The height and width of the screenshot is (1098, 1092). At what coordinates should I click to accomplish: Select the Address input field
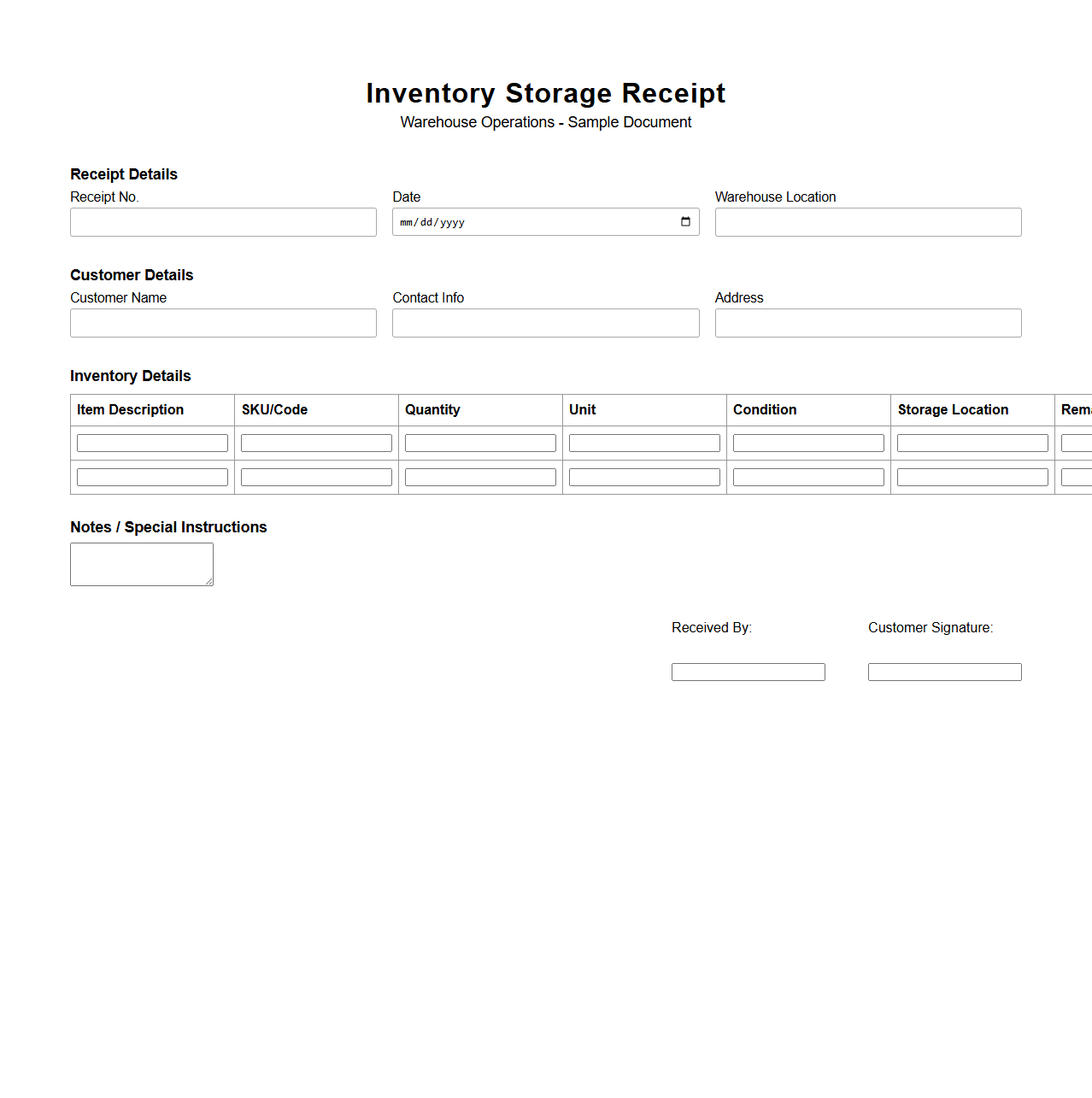point(867,323)
